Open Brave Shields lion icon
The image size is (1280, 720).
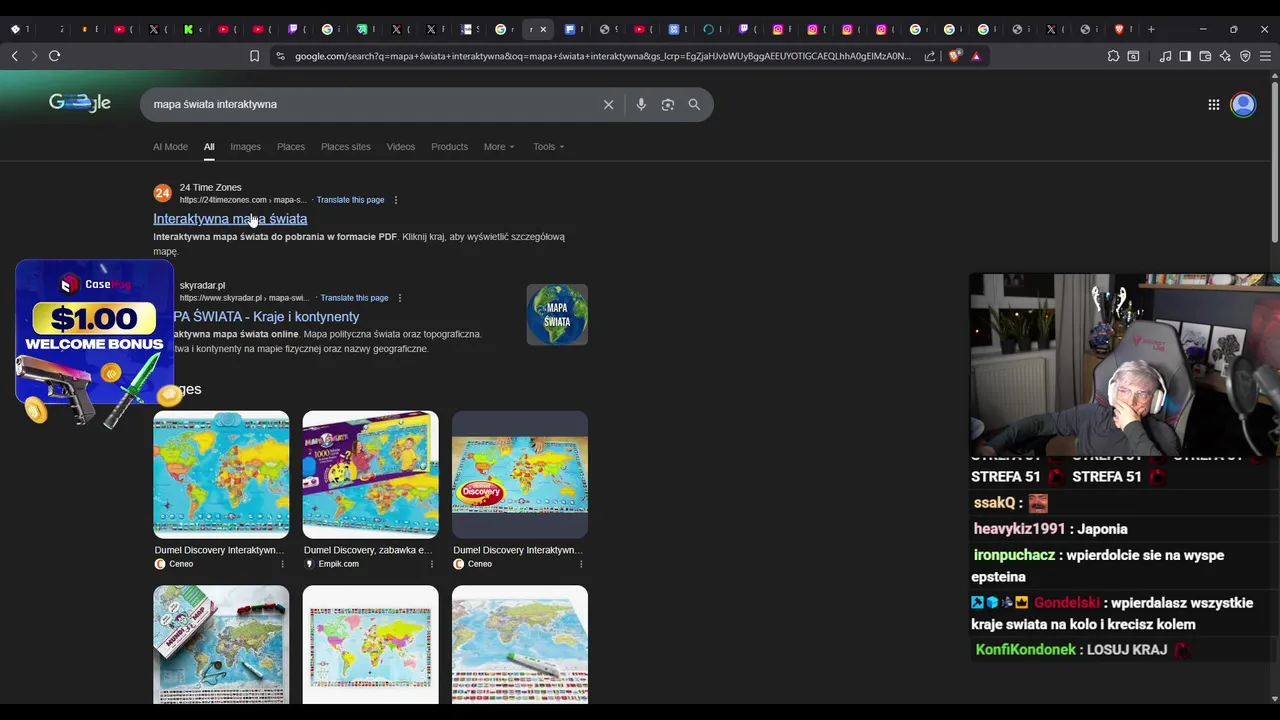click(954, 56)
